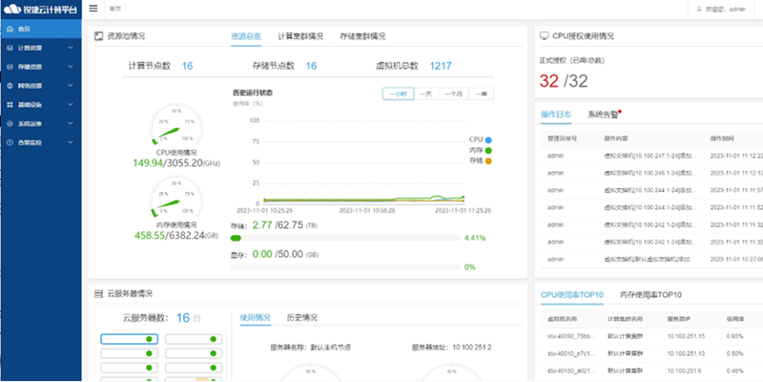Viewport: 763px width, 382px height.
Task: Click the 网络资源 globe sidebar icon
Action: (10, 86)
